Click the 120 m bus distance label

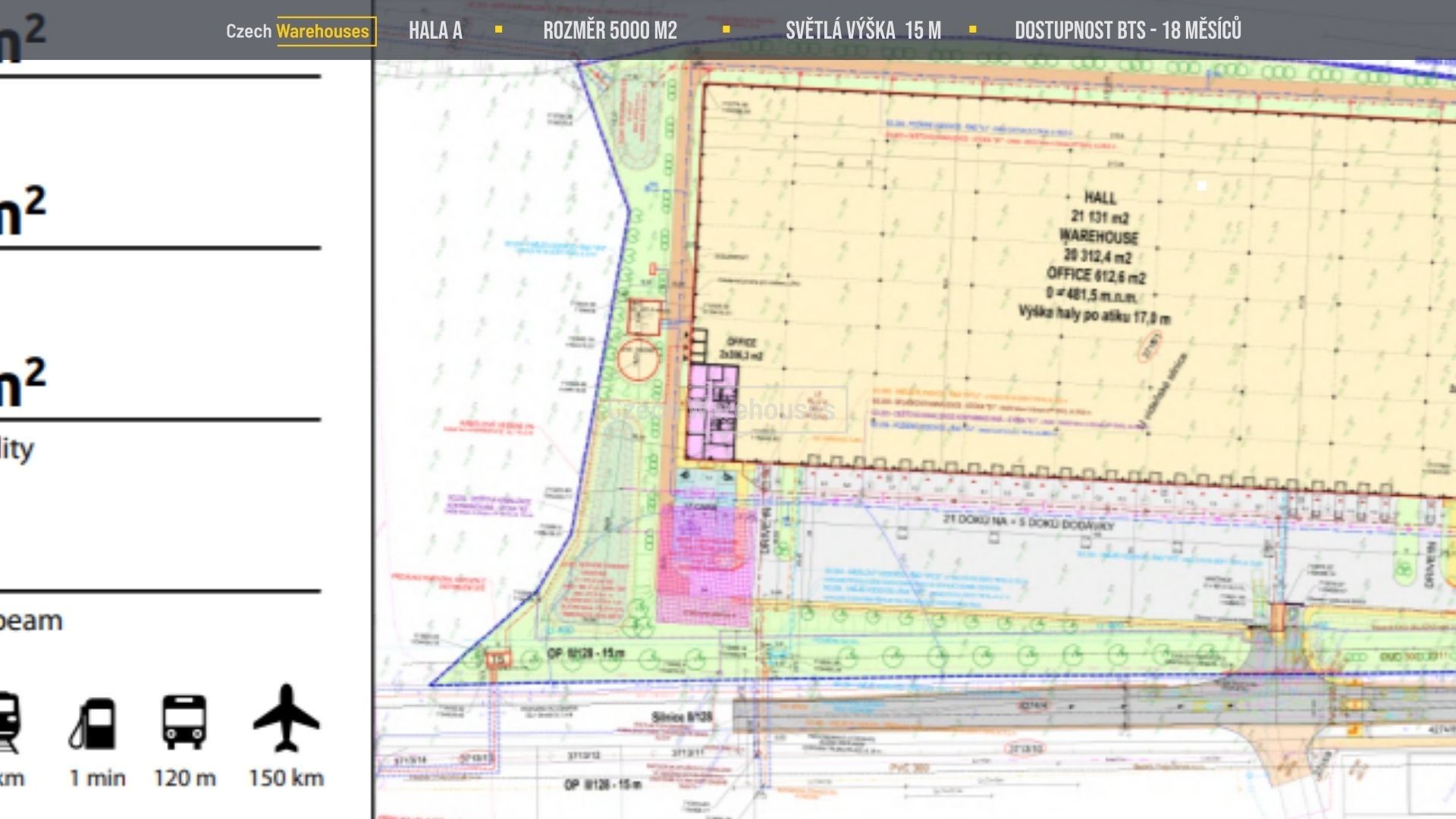[x=184, y=777]
